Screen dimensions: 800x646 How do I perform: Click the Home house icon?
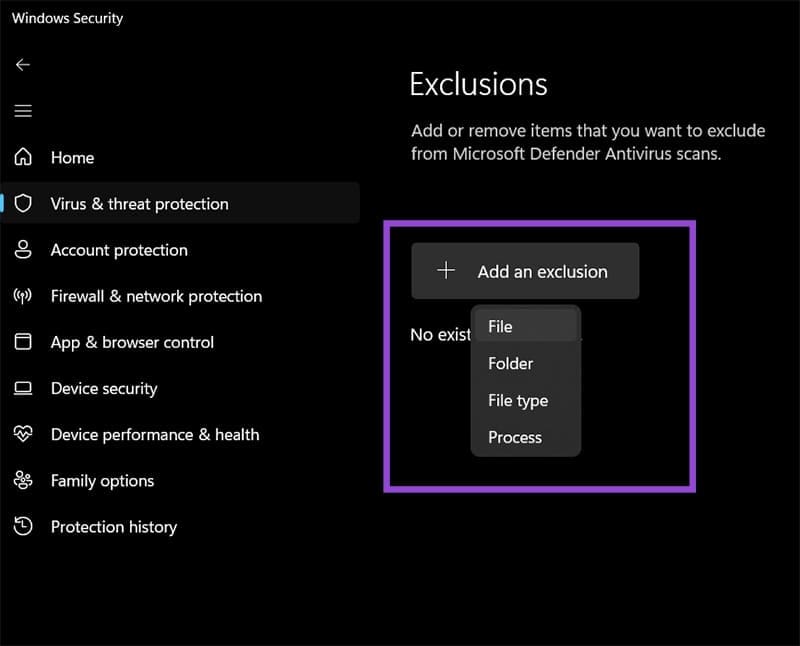click(23, 157)
